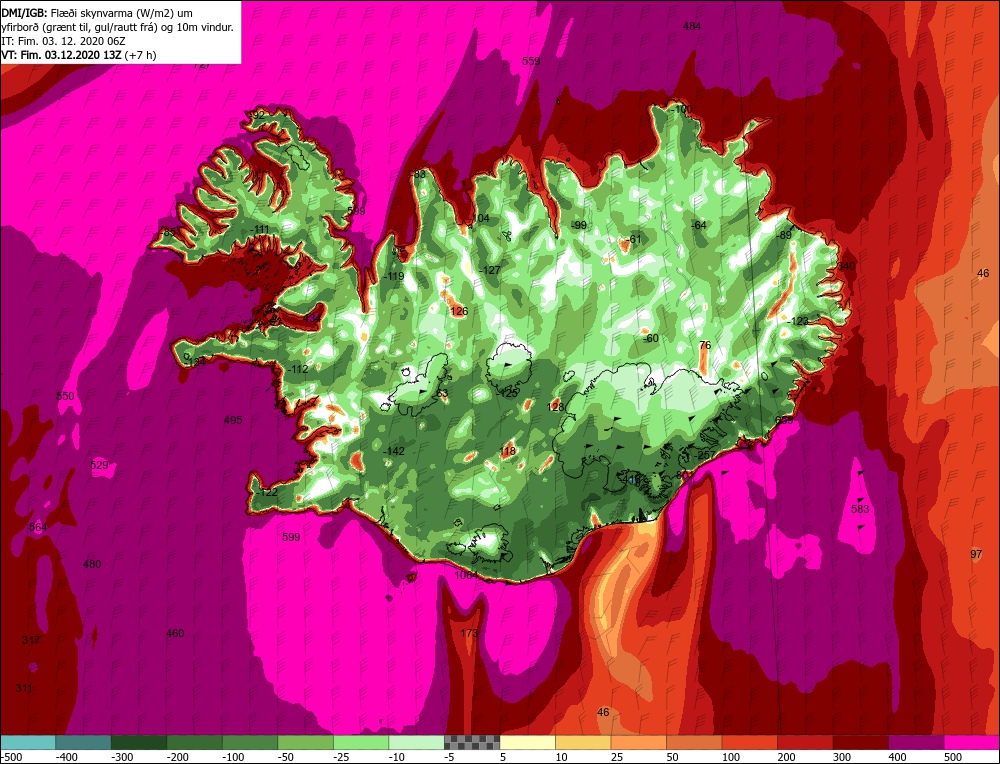Select the dark maroon 300 to 400 legend swatch
The height and width of the screenshot is (764, 1000).
(x=861, y=742)
